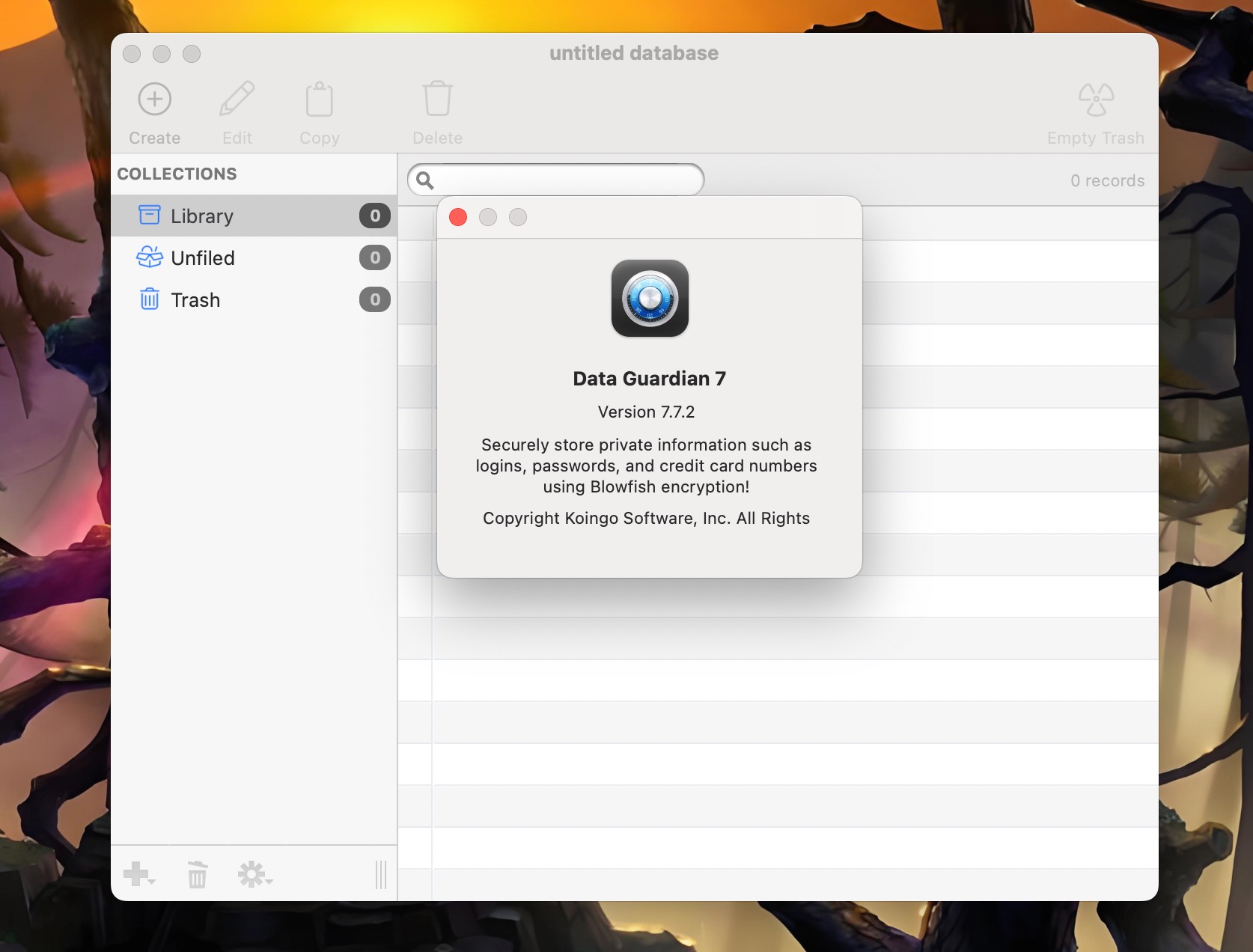This screenshot has width=1253, height=952.
Task: Click the Library count badge
Action: (375, 216)
